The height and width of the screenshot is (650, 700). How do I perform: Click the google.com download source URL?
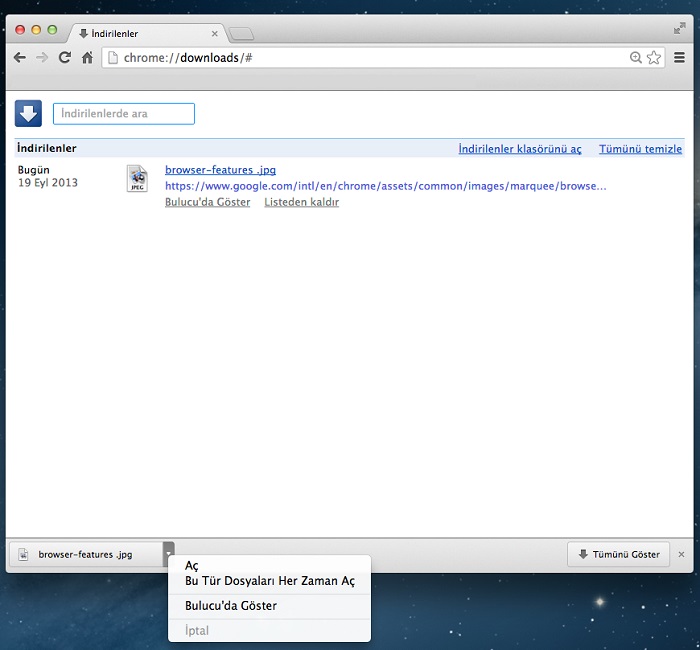(386, 186)
